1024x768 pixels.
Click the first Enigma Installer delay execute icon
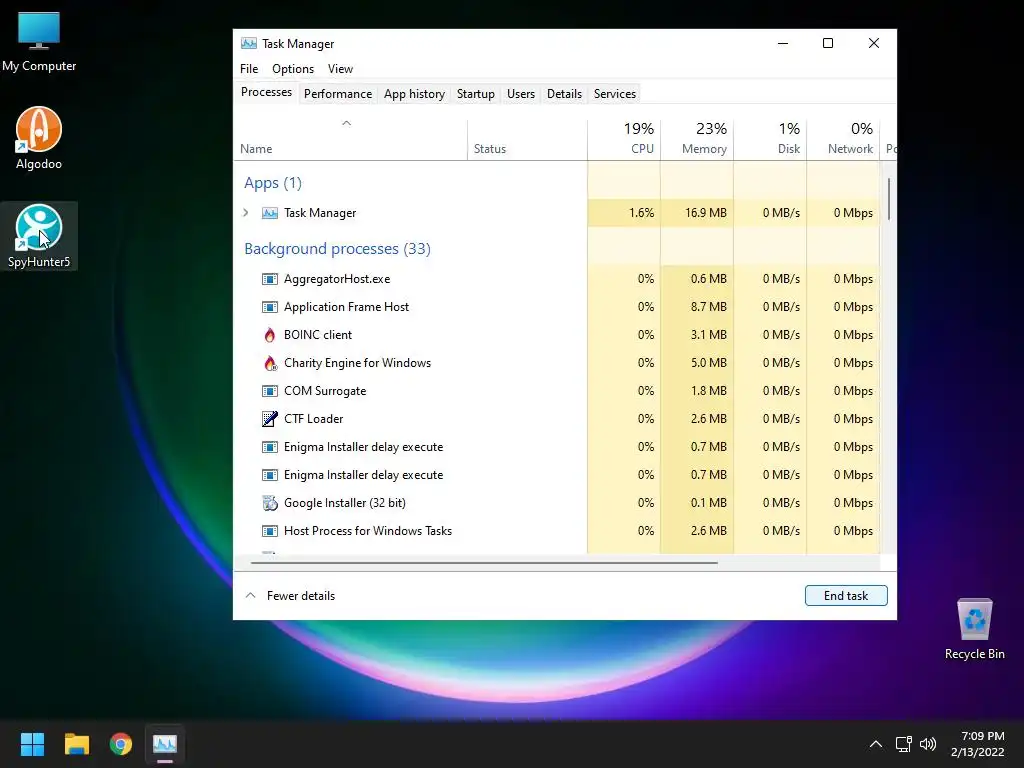pos(270,447)
